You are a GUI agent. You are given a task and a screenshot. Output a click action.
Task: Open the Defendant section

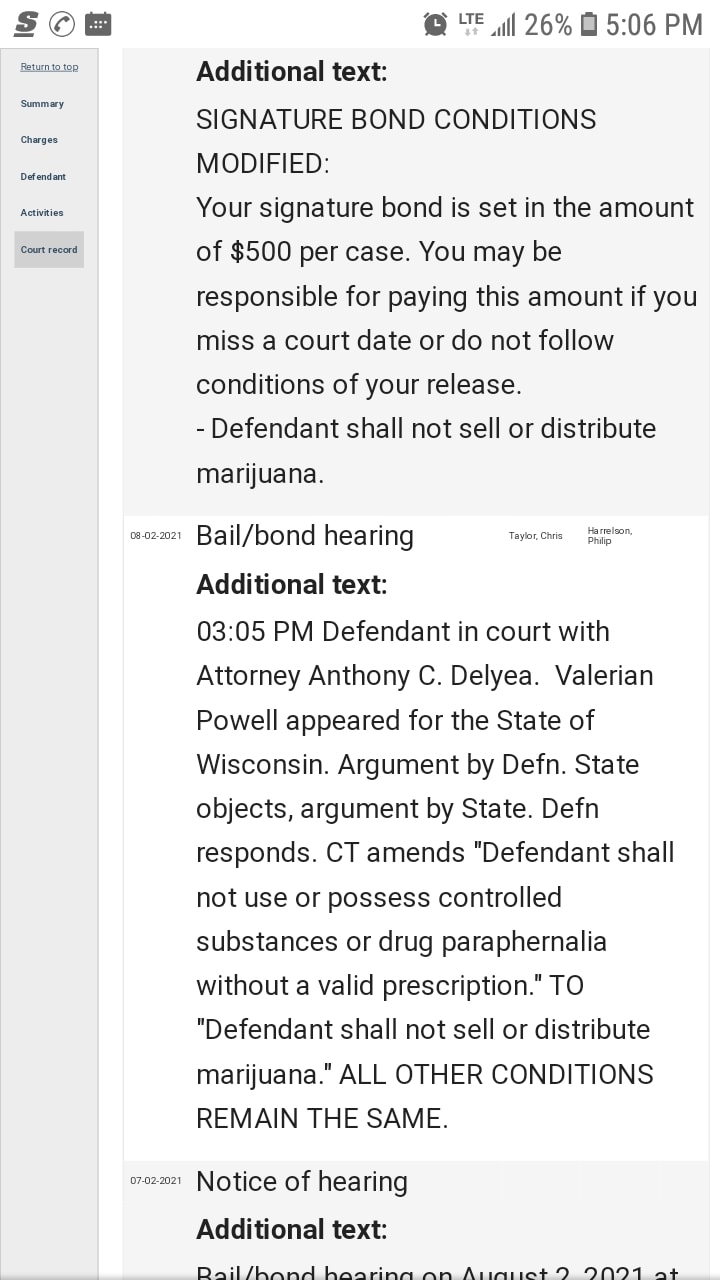(43, 177)
